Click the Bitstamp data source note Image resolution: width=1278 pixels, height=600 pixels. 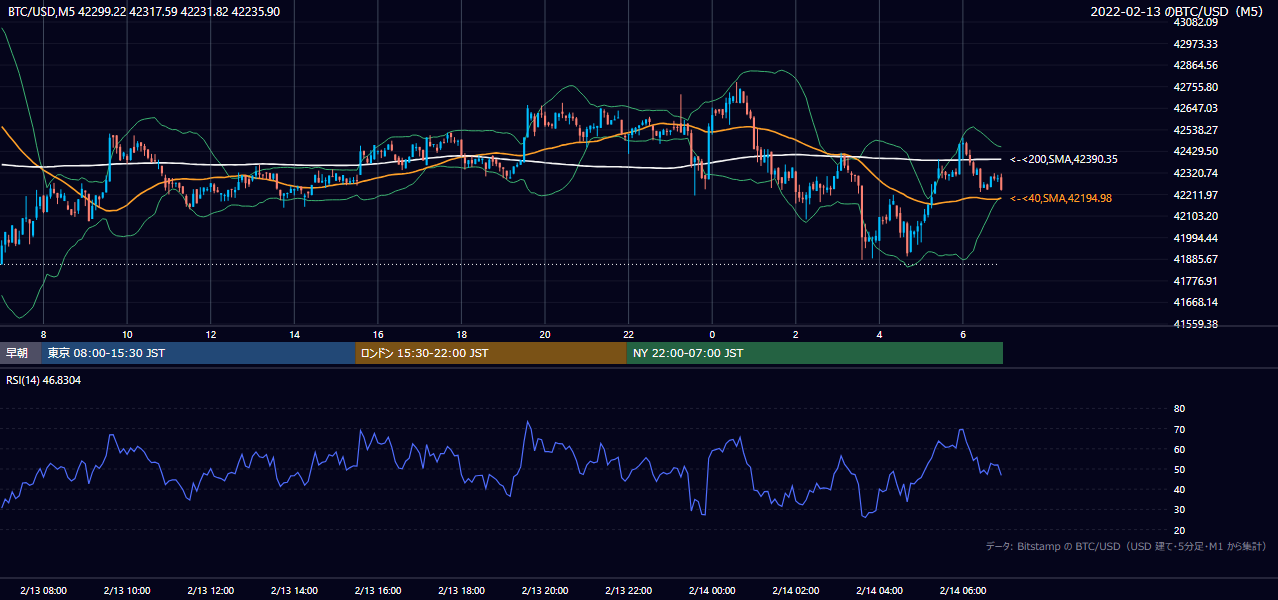pyautogui.click(x=1126, y=546)
